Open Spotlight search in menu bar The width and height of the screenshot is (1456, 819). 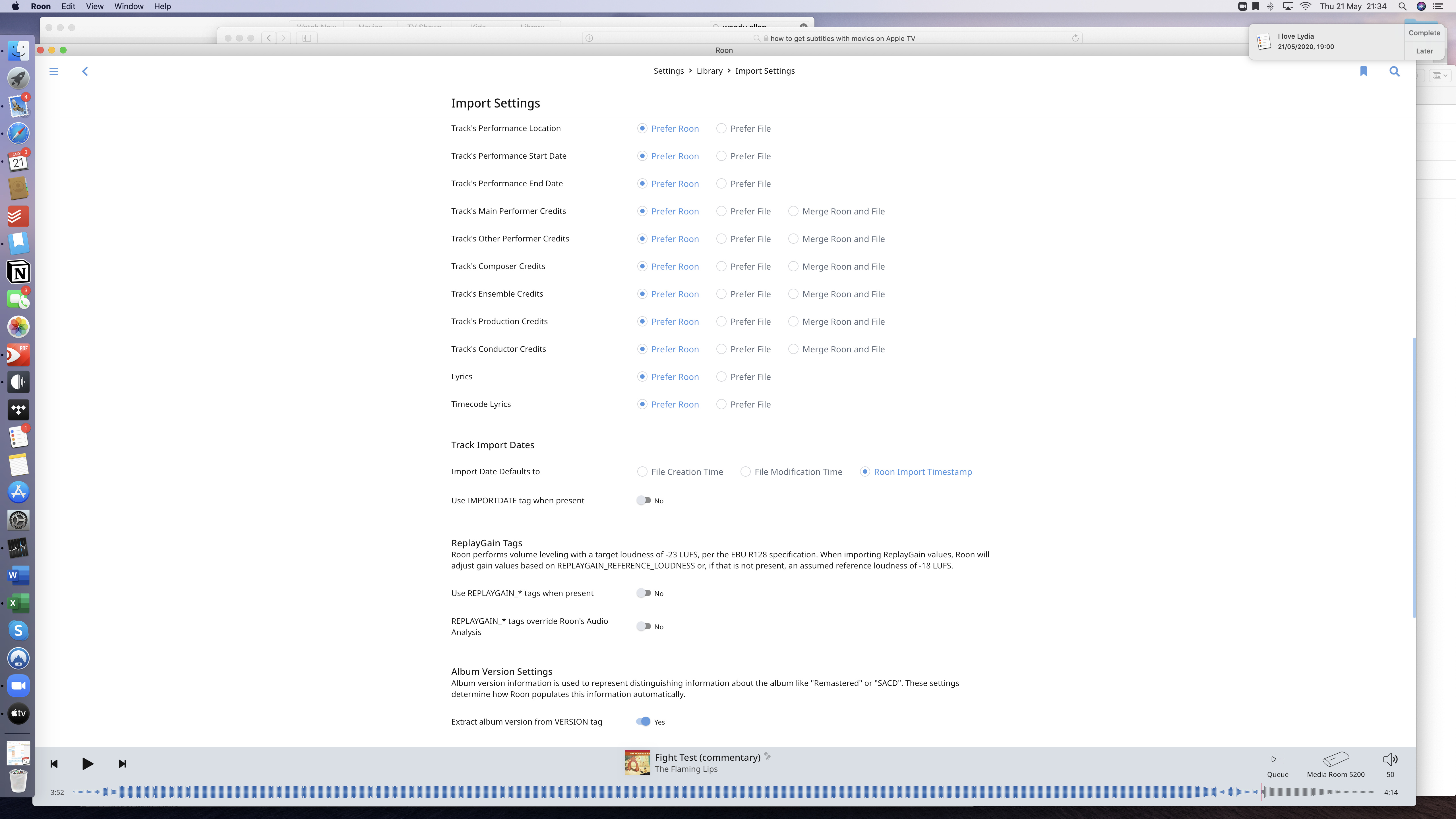[x=1402, y=6]
